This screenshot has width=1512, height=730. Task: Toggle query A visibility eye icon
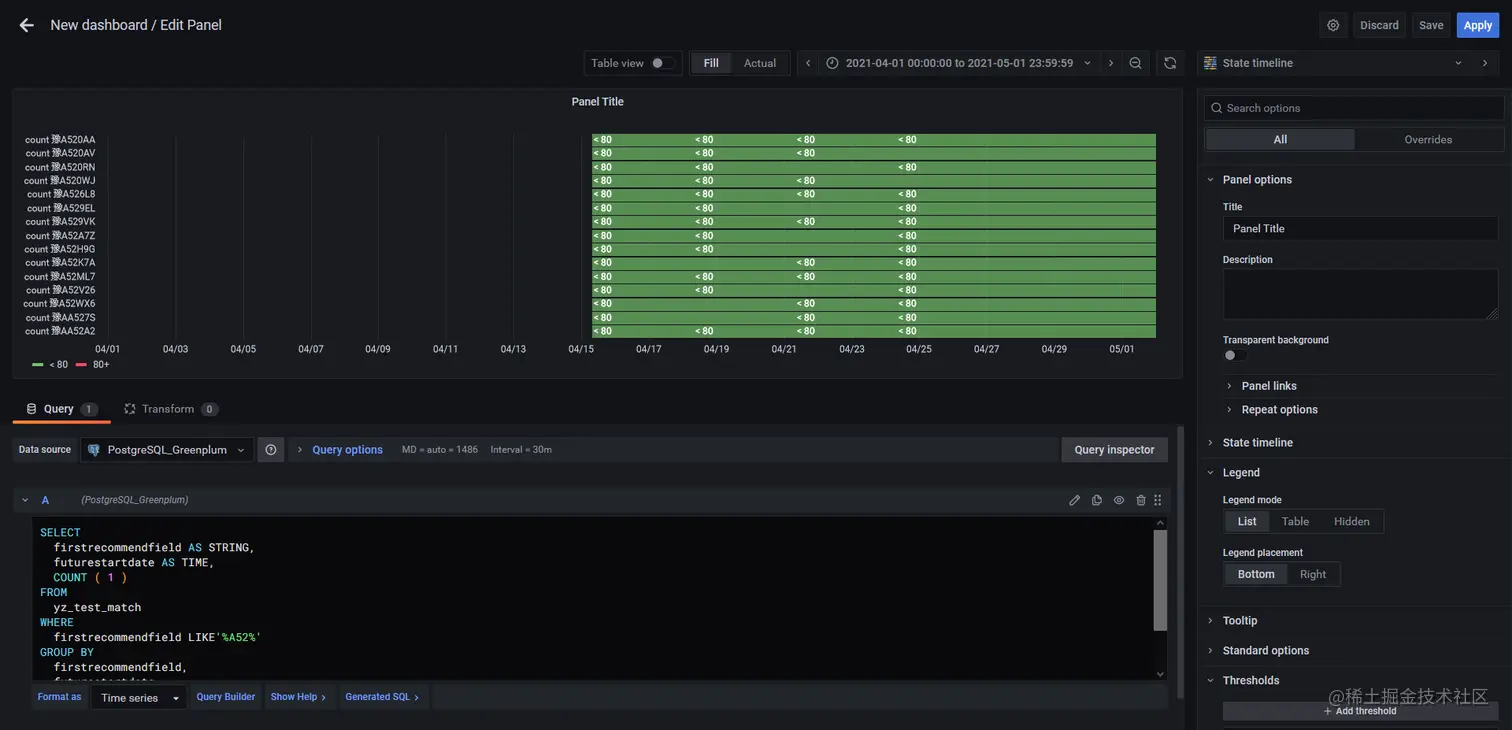1119,500
